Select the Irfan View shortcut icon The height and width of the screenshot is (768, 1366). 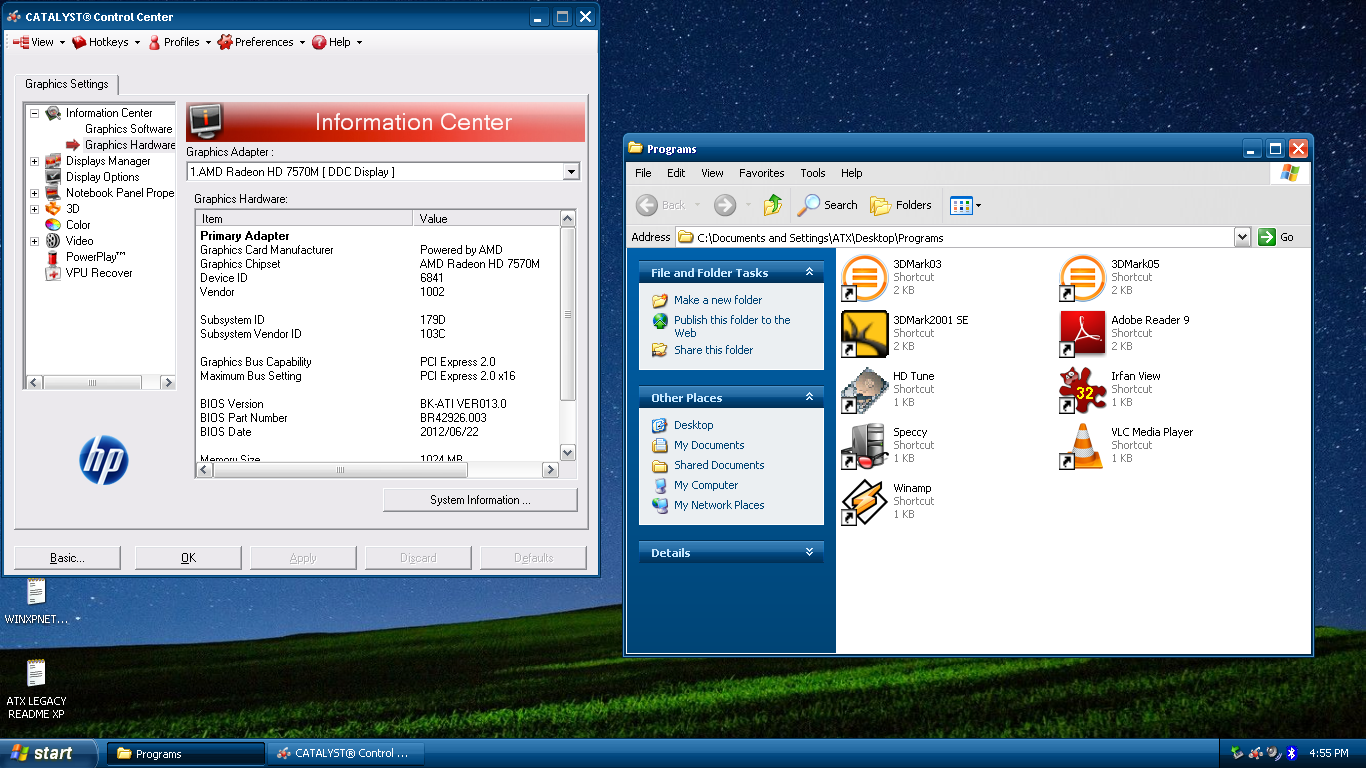tap(1082, 390)
